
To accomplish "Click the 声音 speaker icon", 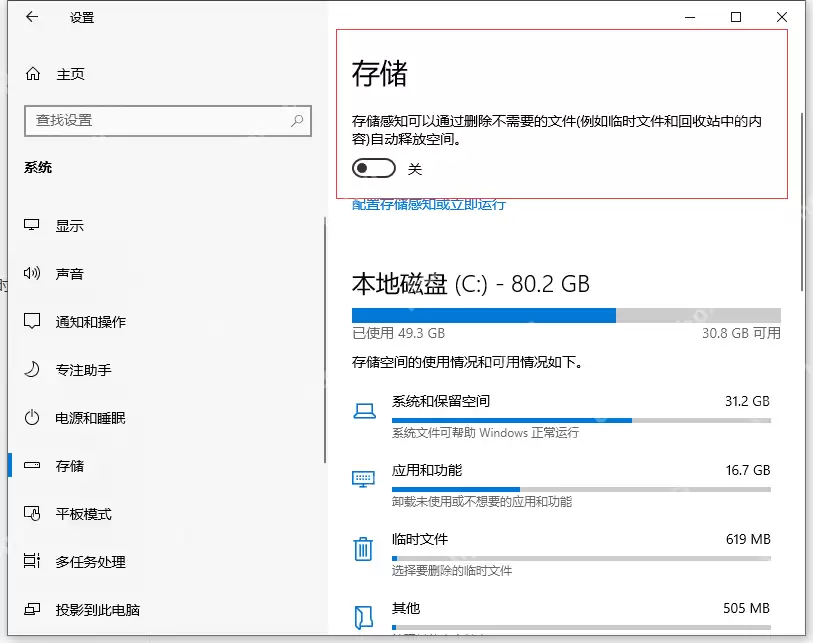I will (x=28, y=273).
